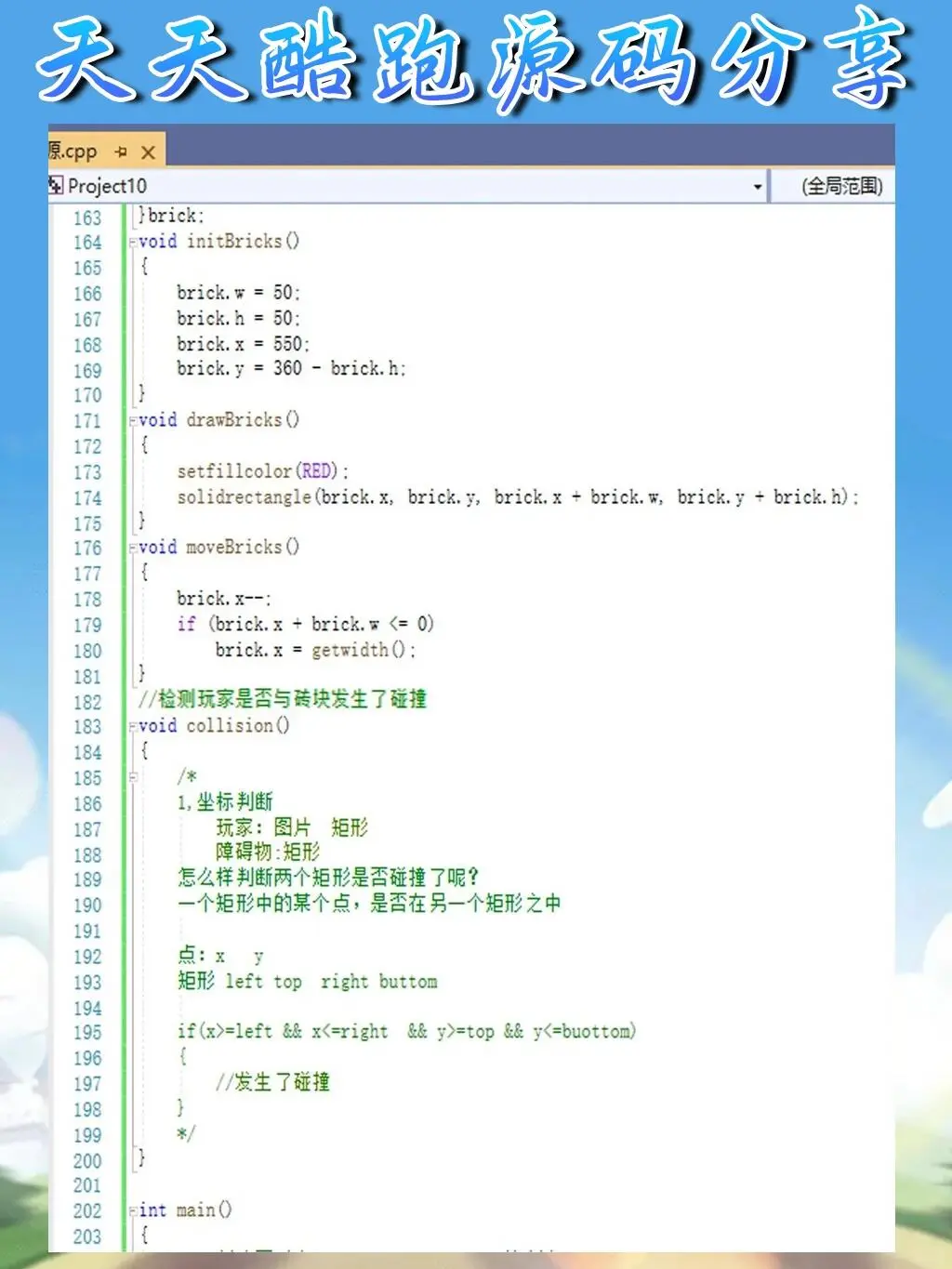Pin the 源.cpp tab
The width and height of the screenshot is (952, 1269).
coord(121,152)
